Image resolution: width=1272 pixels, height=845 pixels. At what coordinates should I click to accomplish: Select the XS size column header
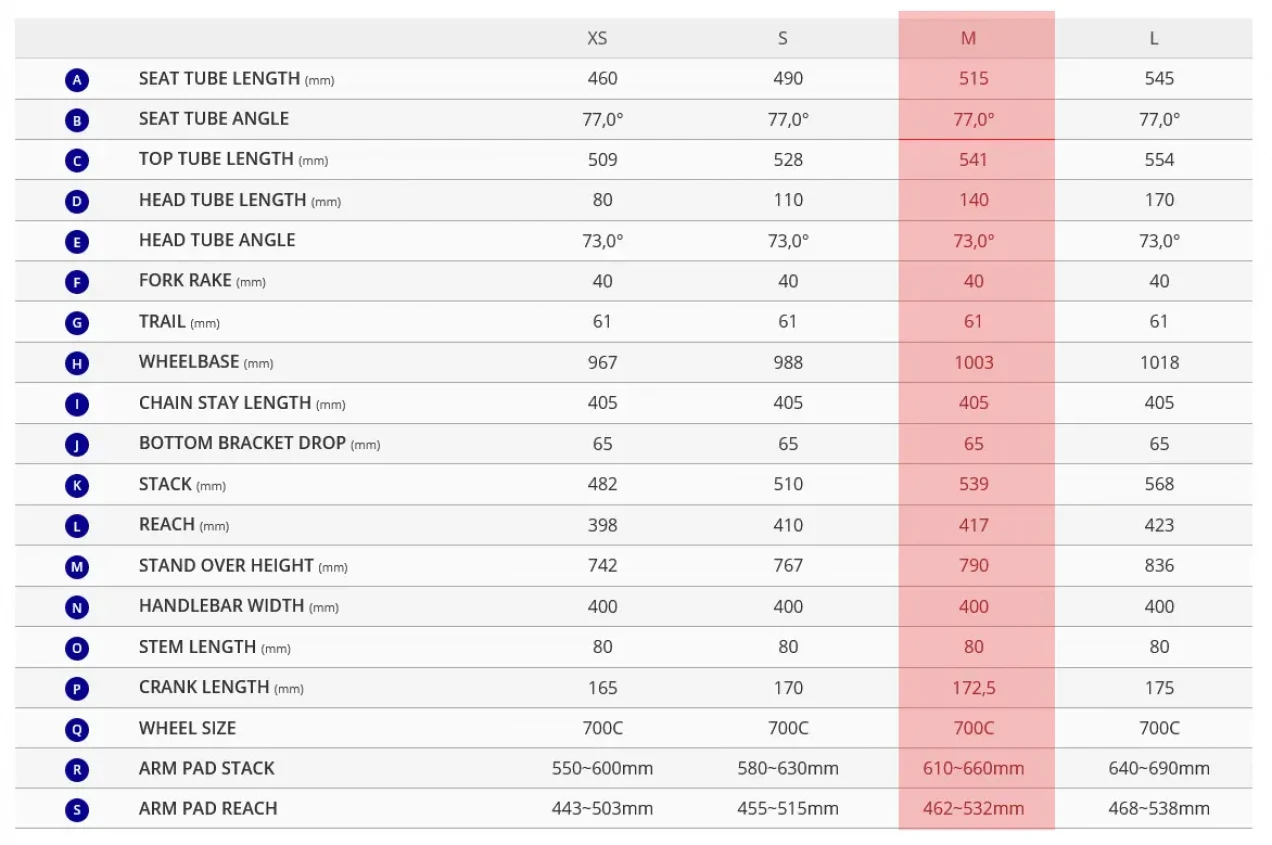[x=597, y=39]
